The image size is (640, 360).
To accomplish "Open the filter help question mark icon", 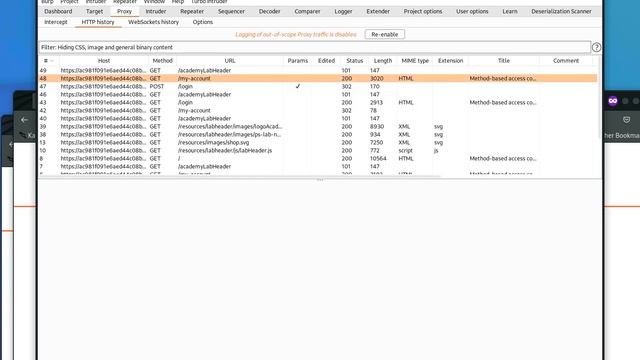I will point(596,47).
